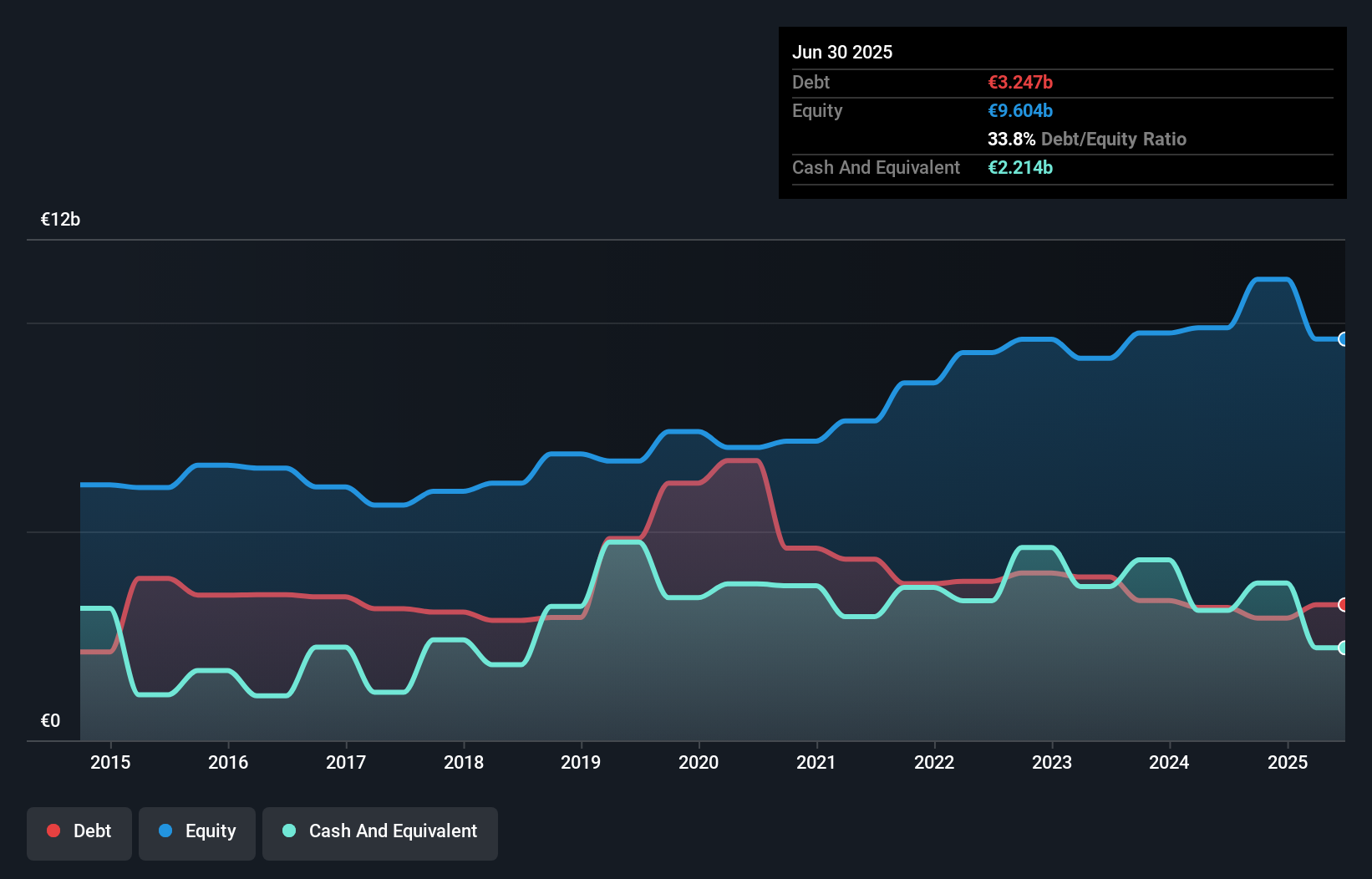
Task: Click the 33.8% Debt/Equity Ratio text
Action: pyautogui.click(x=1086, y=139)
